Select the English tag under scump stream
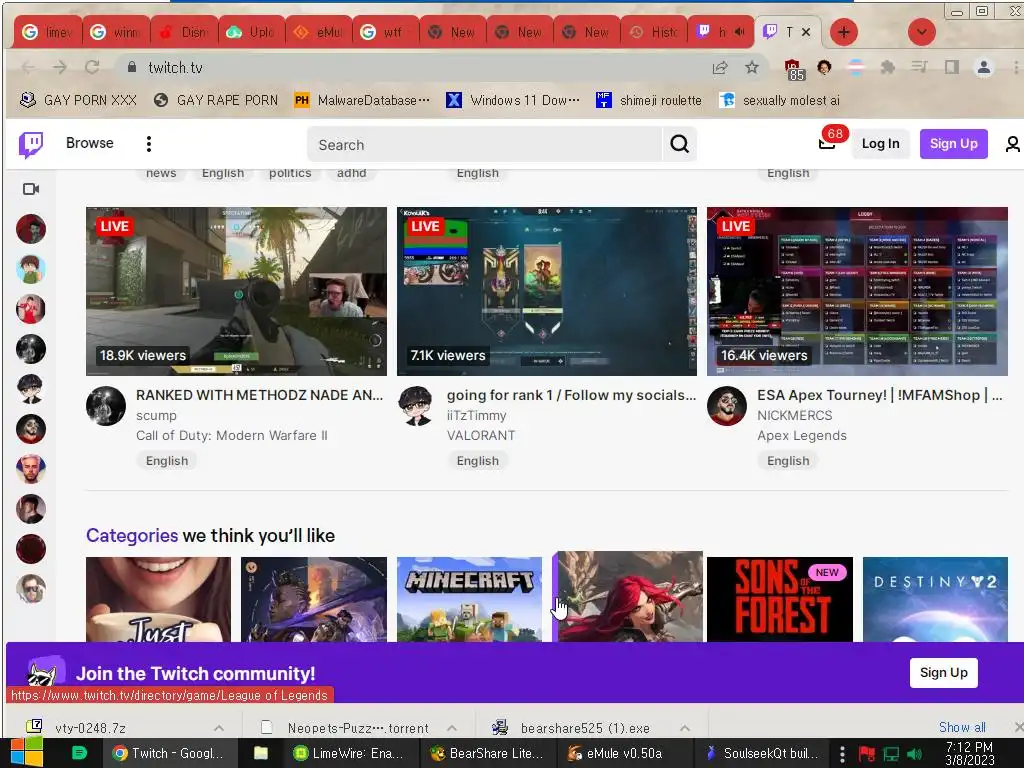This screenshot has width=1024, height=768. pos(167,461)
